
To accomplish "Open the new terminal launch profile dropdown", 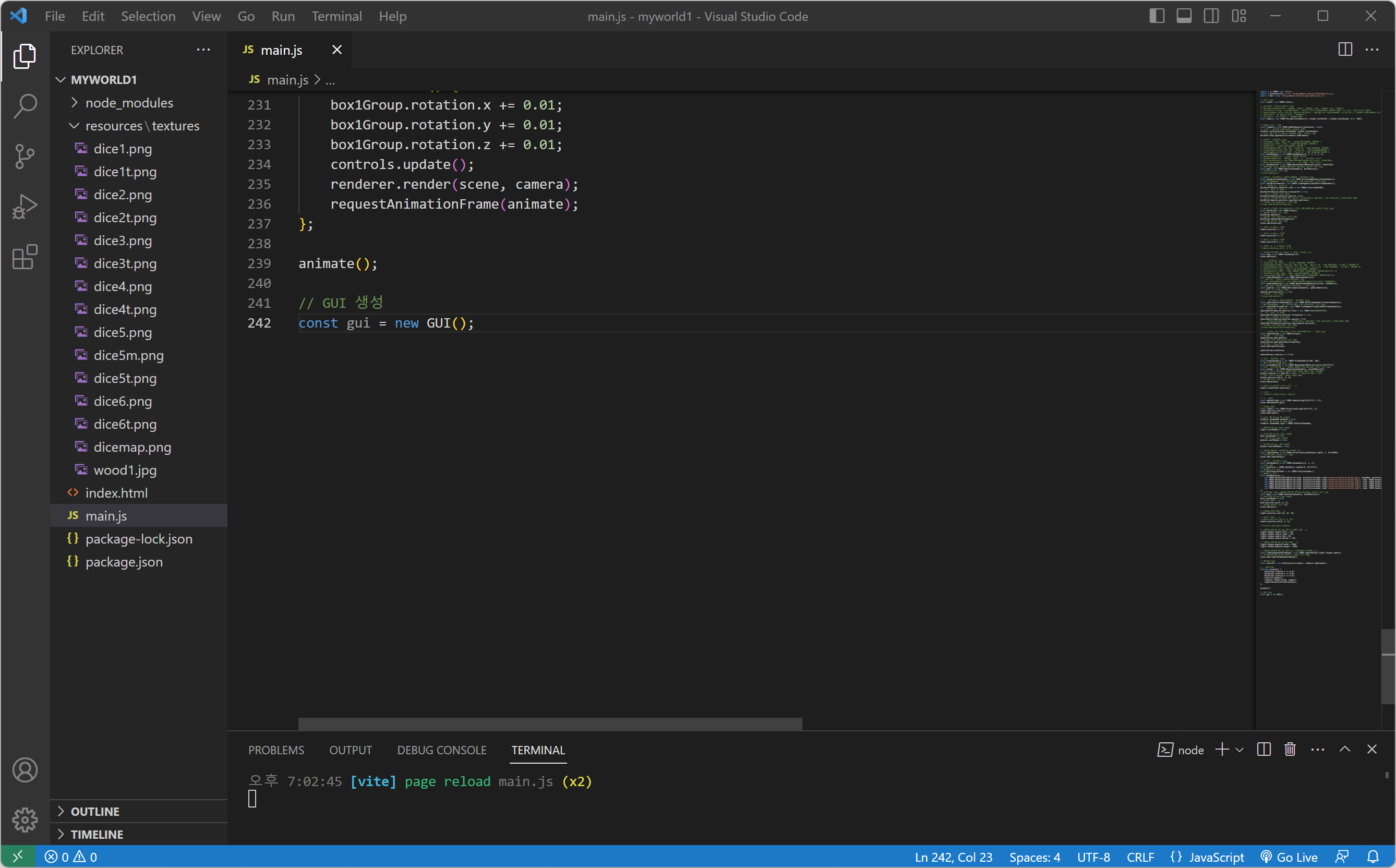I will coord(1240,750).
